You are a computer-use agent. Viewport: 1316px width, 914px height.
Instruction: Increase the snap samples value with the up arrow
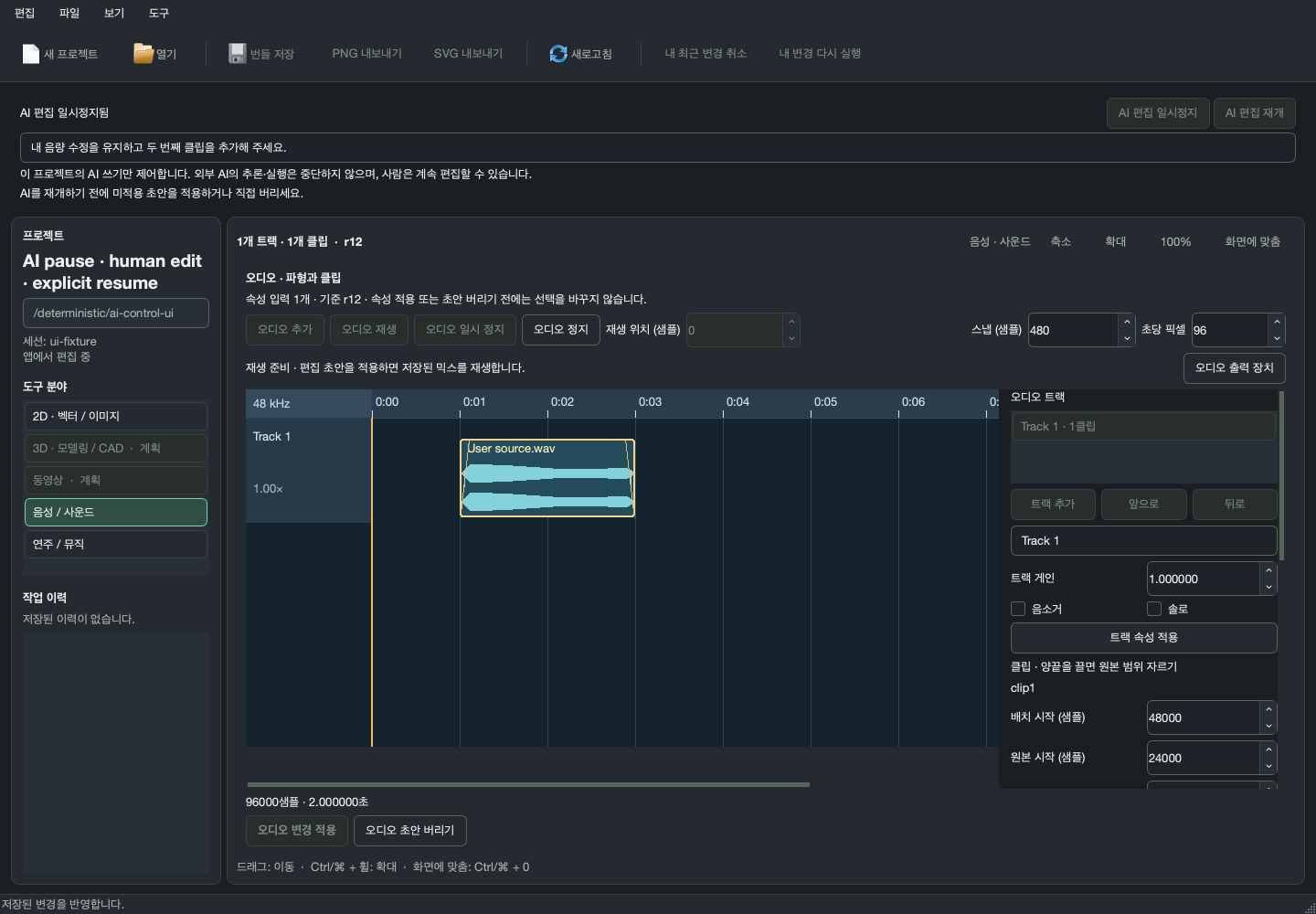(1127, 322)
